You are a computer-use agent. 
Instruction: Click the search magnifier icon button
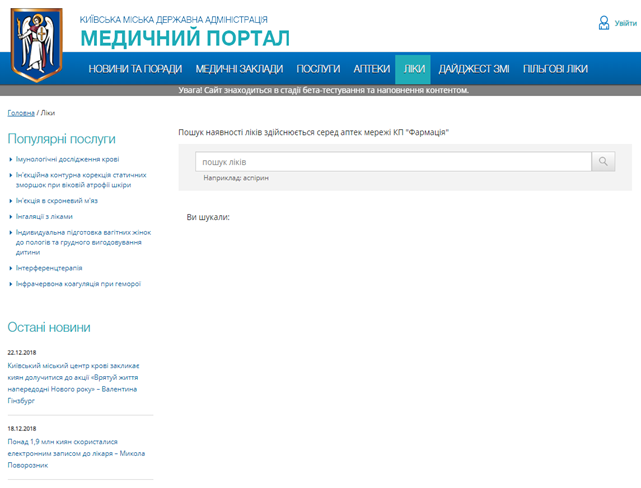coord(603,162)
